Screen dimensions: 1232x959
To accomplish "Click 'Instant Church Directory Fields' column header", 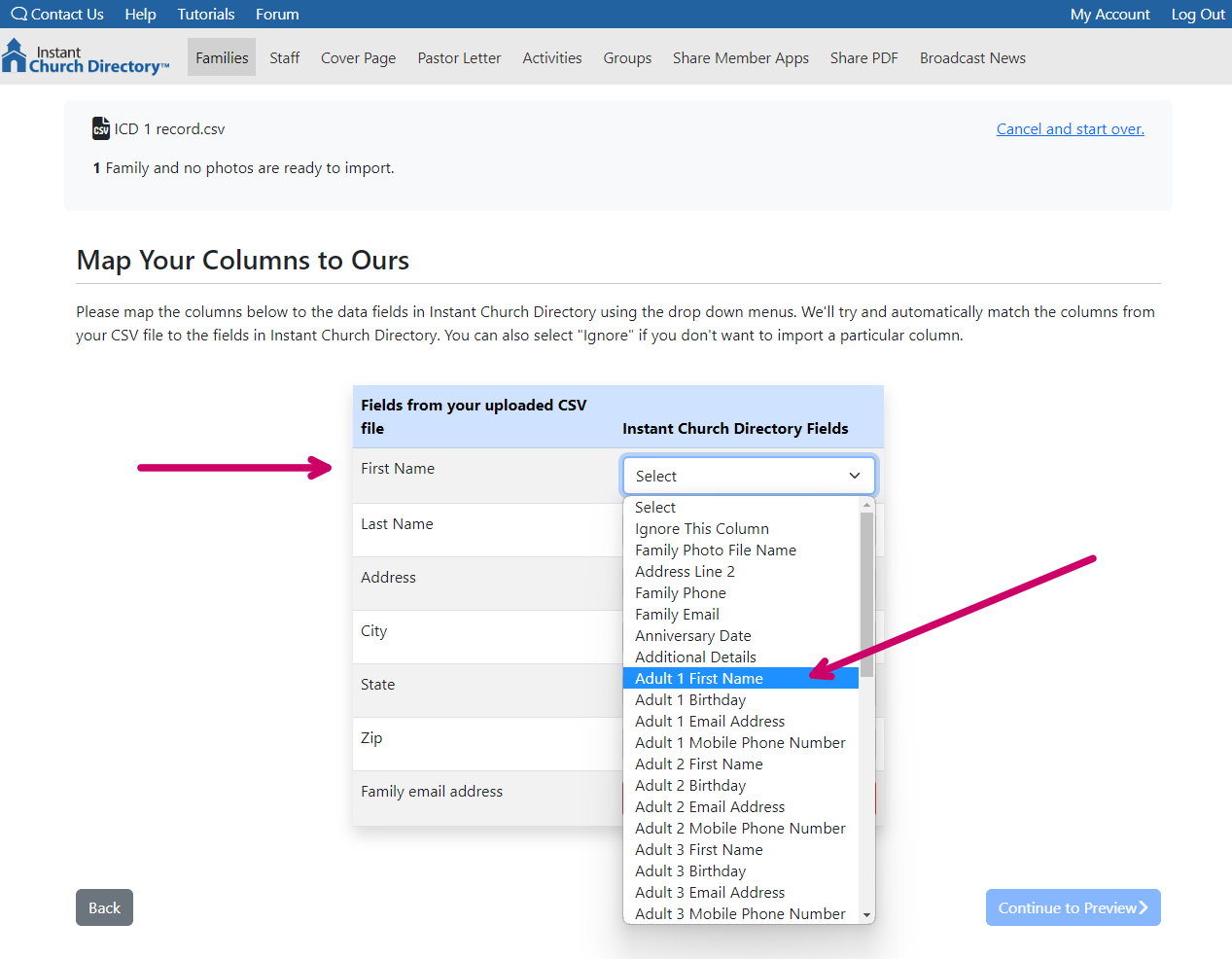I will [x=735, y=428].
